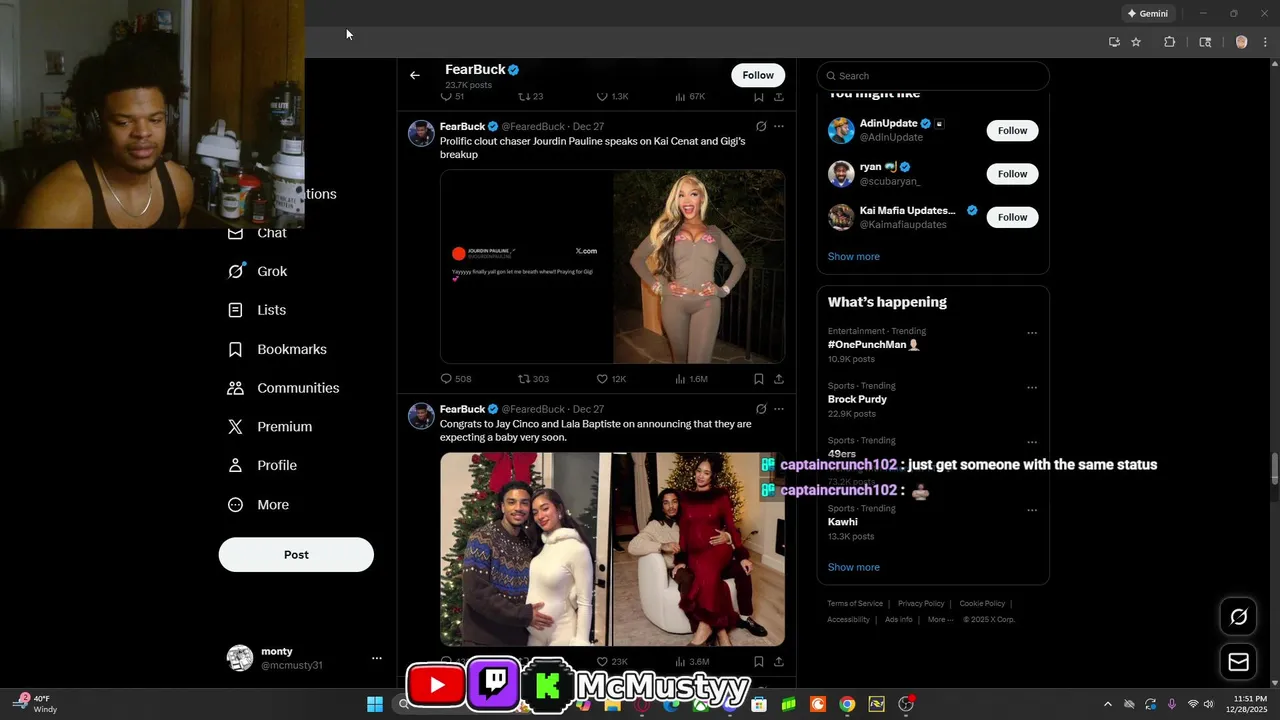Open Privacy Policy link
The height and width of the screenshot is (720, 1280).
pos(921,604)
